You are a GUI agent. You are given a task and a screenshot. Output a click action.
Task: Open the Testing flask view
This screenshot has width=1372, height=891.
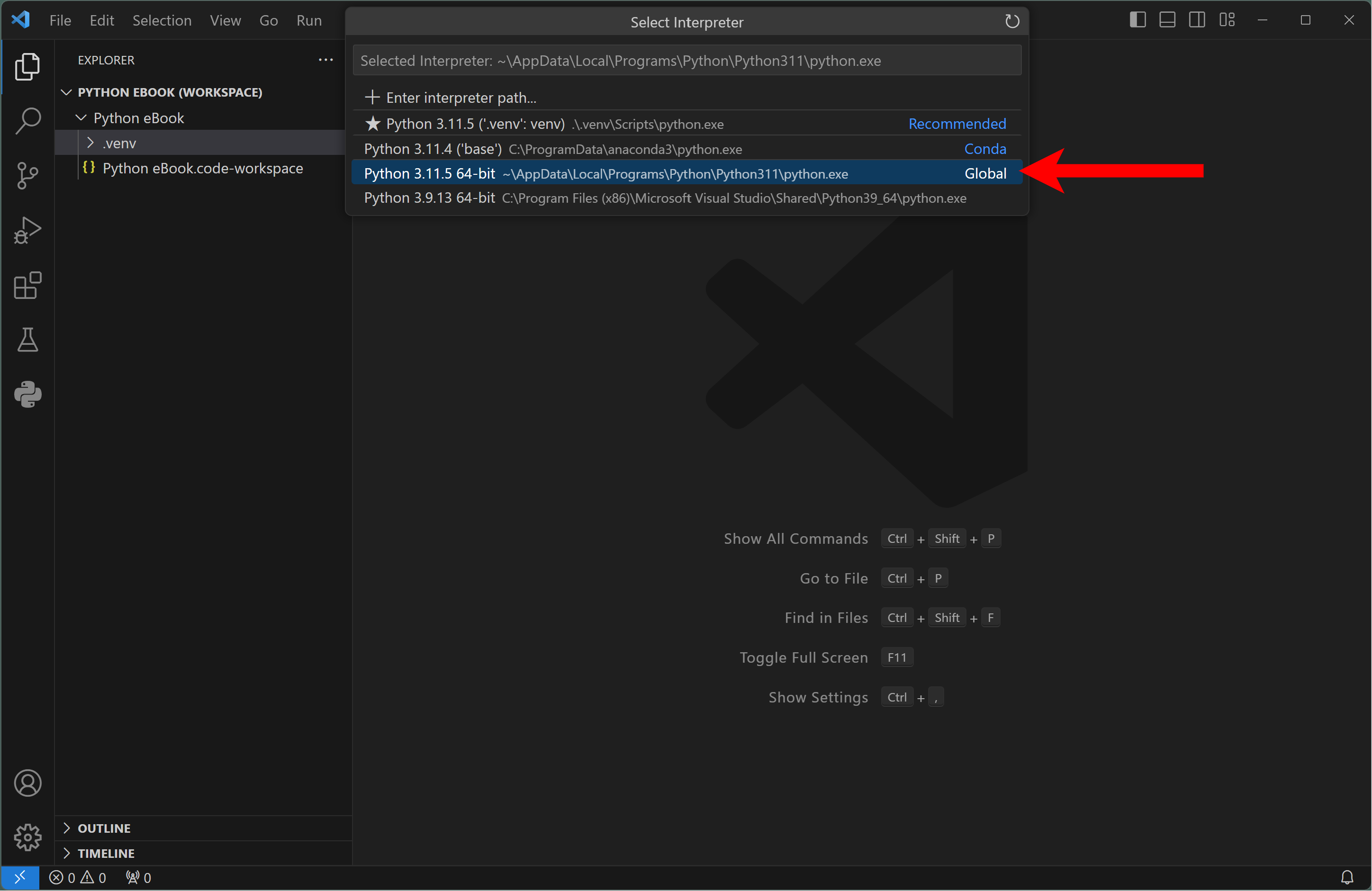(27, 340)
